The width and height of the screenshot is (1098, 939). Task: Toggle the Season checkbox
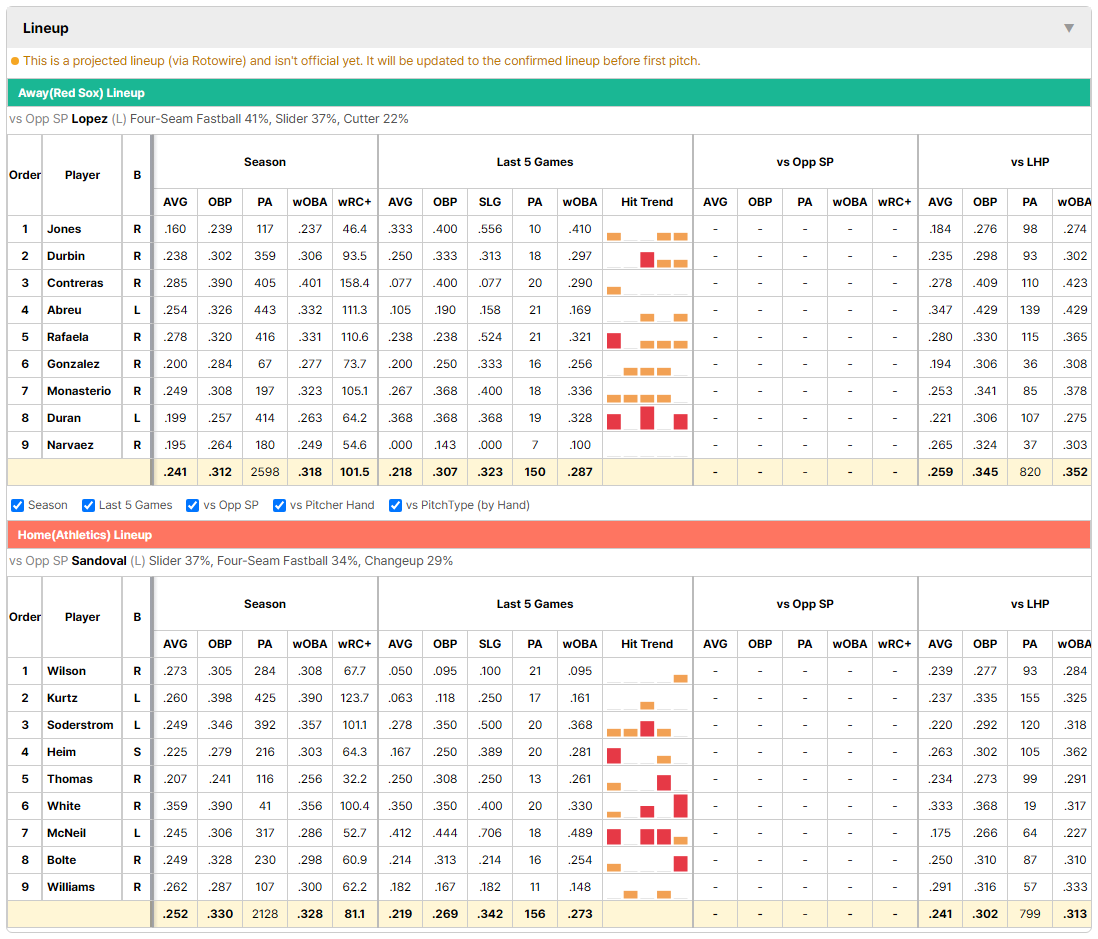[18, 506]
